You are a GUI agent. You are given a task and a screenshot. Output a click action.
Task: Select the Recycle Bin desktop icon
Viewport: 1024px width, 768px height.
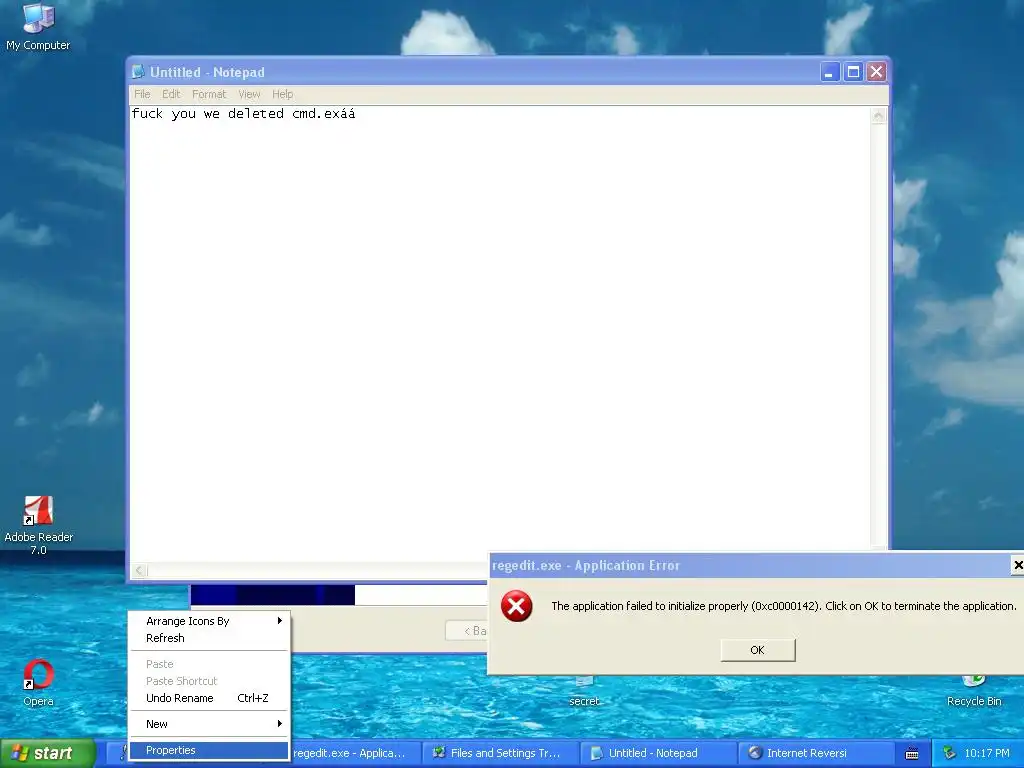coord(974,691)
